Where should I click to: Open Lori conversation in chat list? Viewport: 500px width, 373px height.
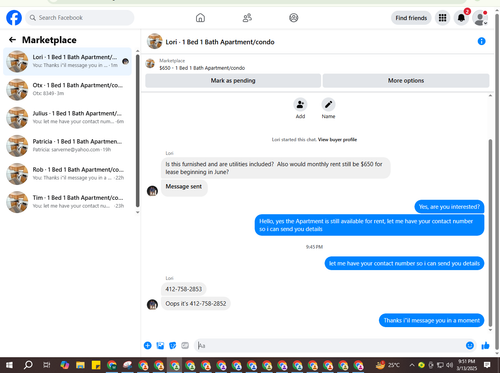pos(67,61)
